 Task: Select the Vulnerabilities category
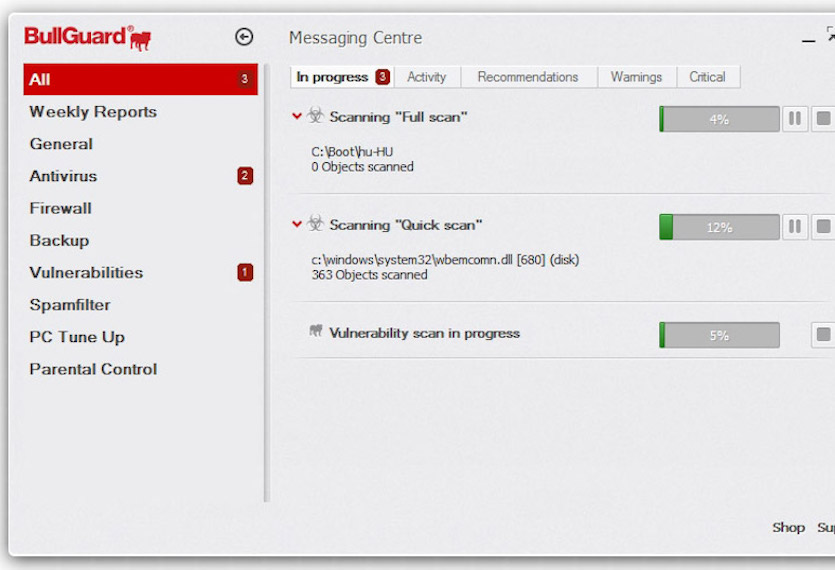141,273
